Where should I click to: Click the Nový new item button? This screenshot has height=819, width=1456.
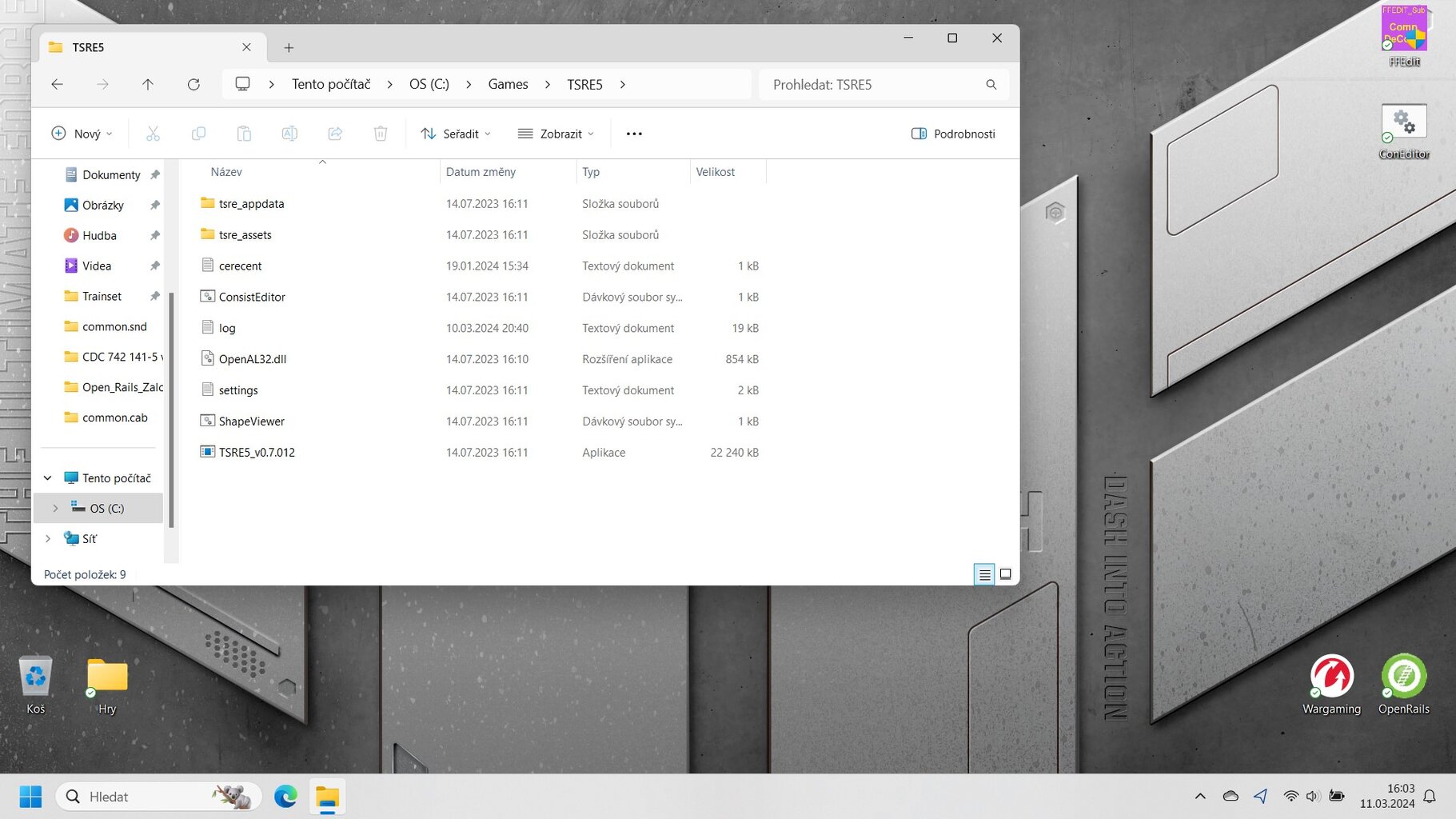tap(82, 134)
